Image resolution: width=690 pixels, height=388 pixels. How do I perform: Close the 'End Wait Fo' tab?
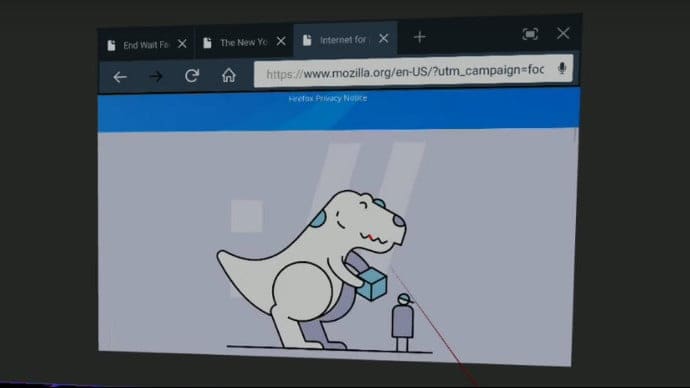pos(182,44)
